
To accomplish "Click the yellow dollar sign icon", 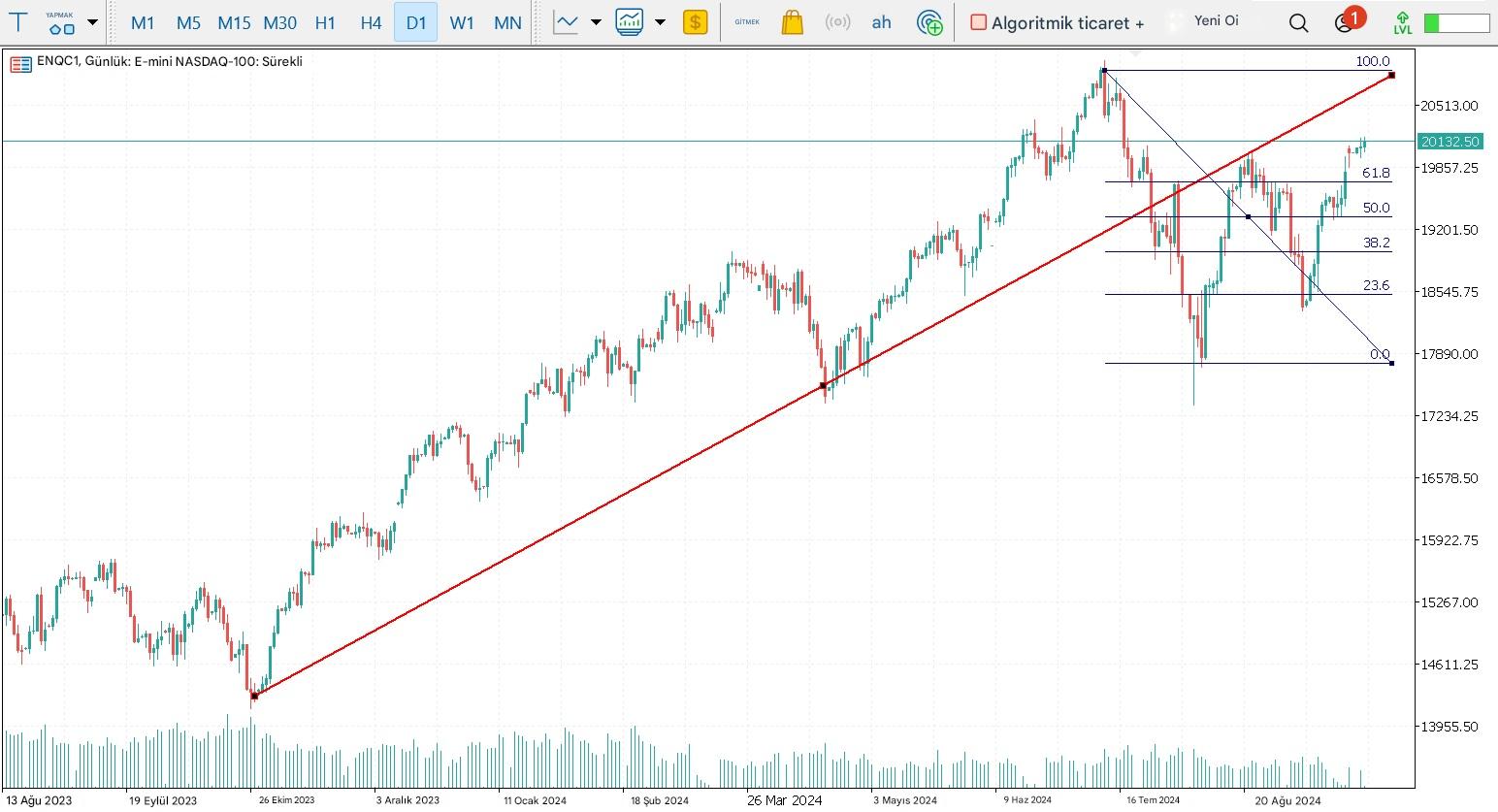I will tap(695, 21).
